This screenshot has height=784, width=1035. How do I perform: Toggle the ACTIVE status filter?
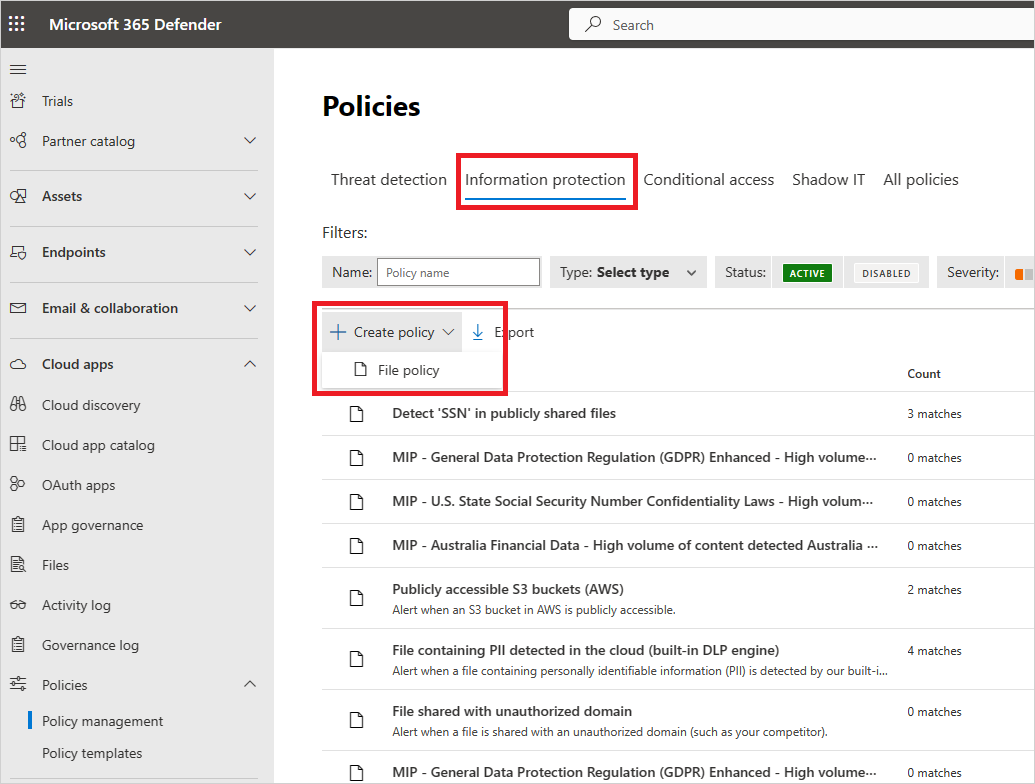pyautogui.click(x=807, y=273)
